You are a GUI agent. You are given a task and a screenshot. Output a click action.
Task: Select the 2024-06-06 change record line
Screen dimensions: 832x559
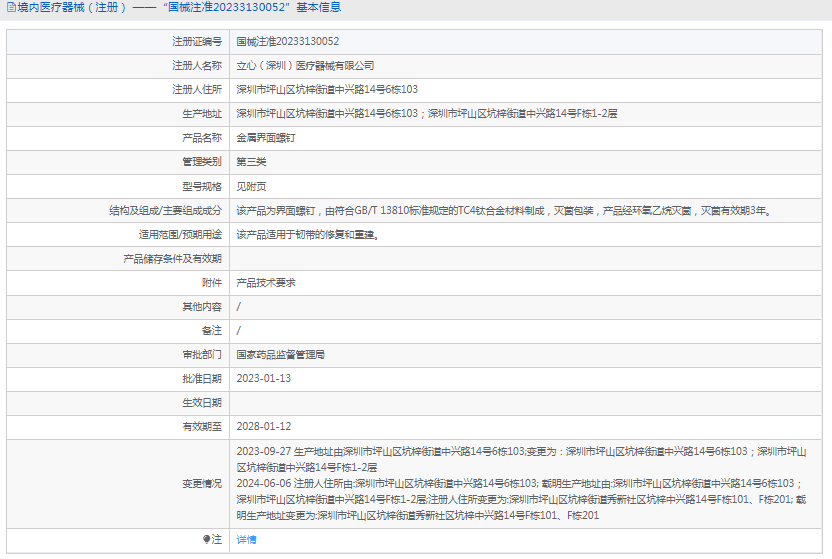pyautogui.click(x=522, y=499)
